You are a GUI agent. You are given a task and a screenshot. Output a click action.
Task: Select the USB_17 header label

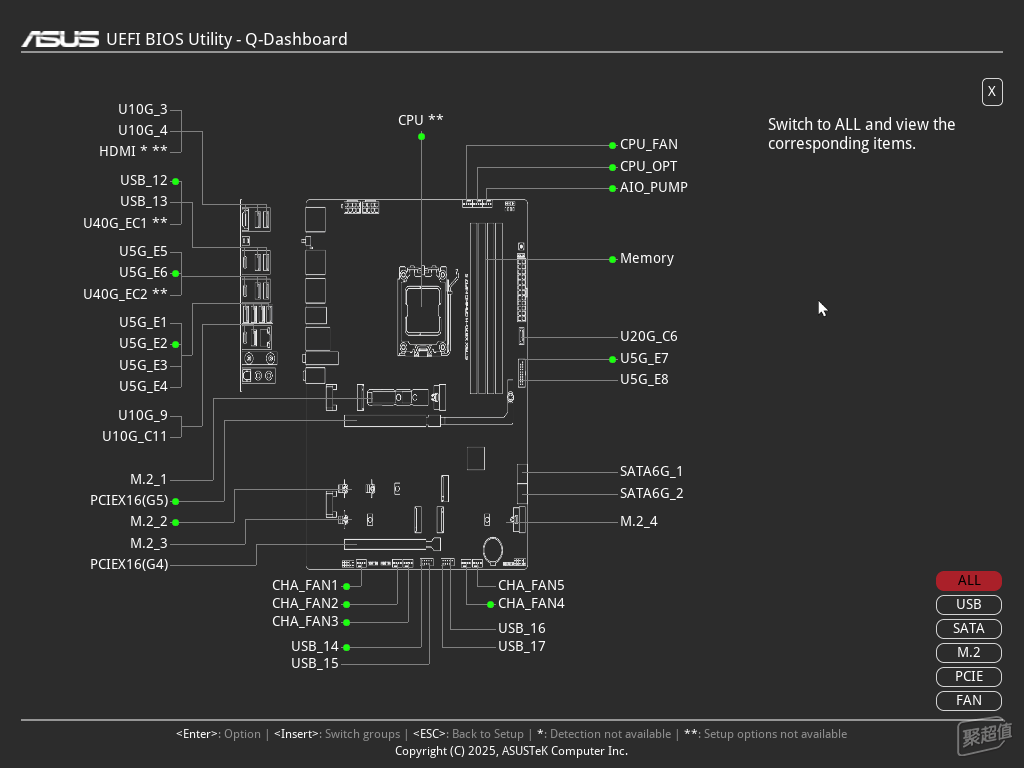[522, 647]
